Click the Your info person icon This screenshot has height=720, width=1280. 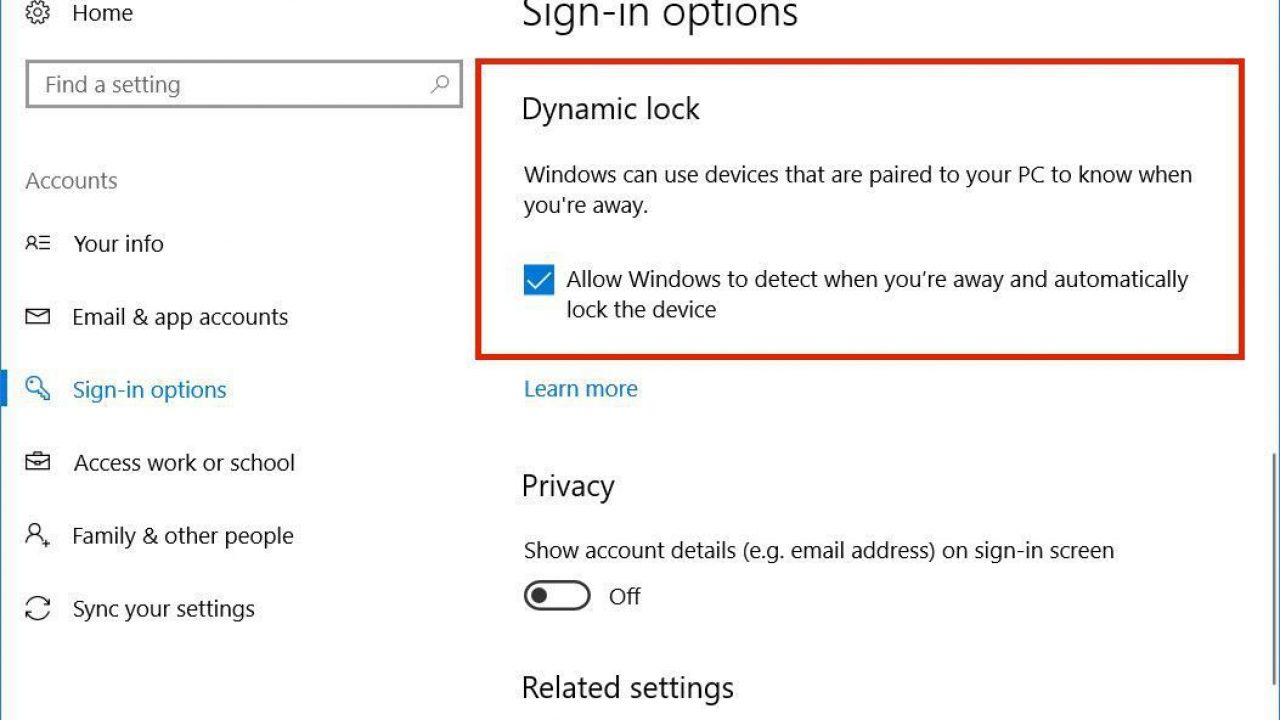click(x=38, y=243)
